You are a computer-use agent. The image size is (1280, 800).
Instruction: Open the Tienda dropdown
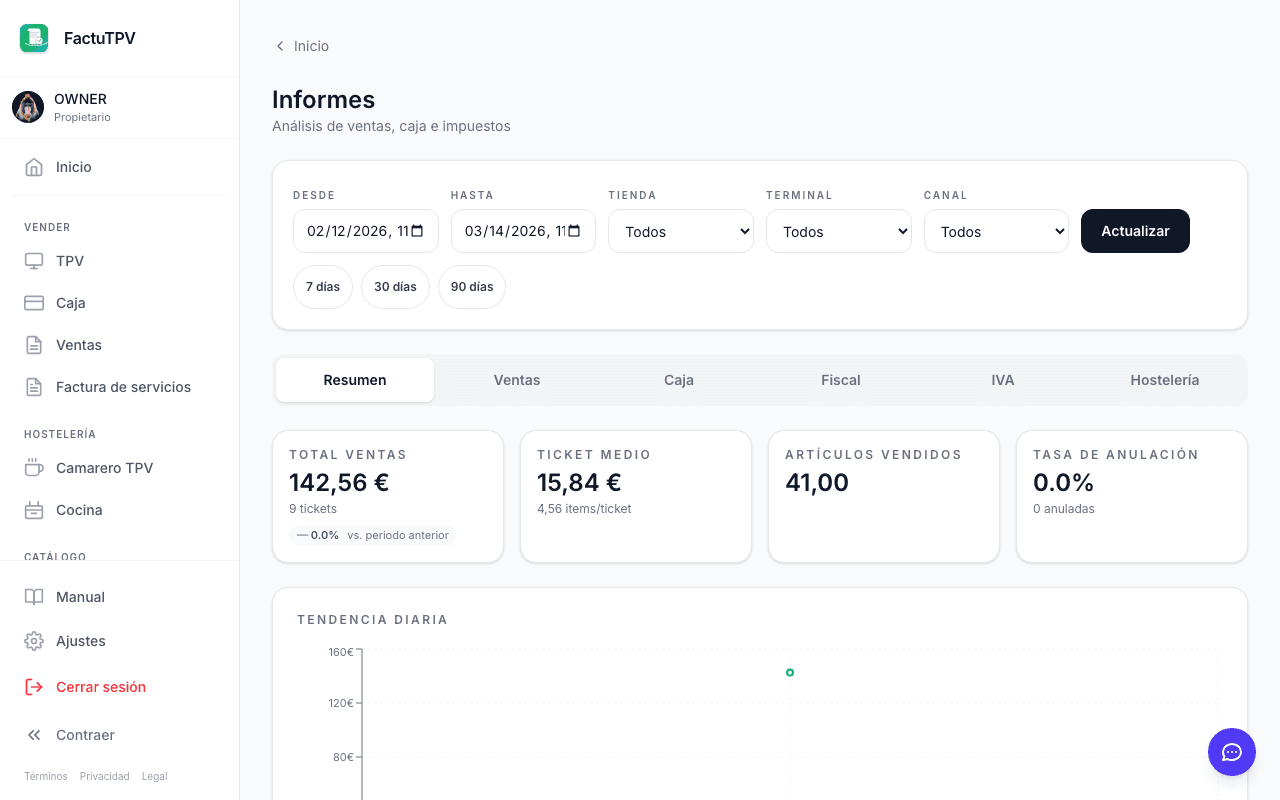point(681,231)
